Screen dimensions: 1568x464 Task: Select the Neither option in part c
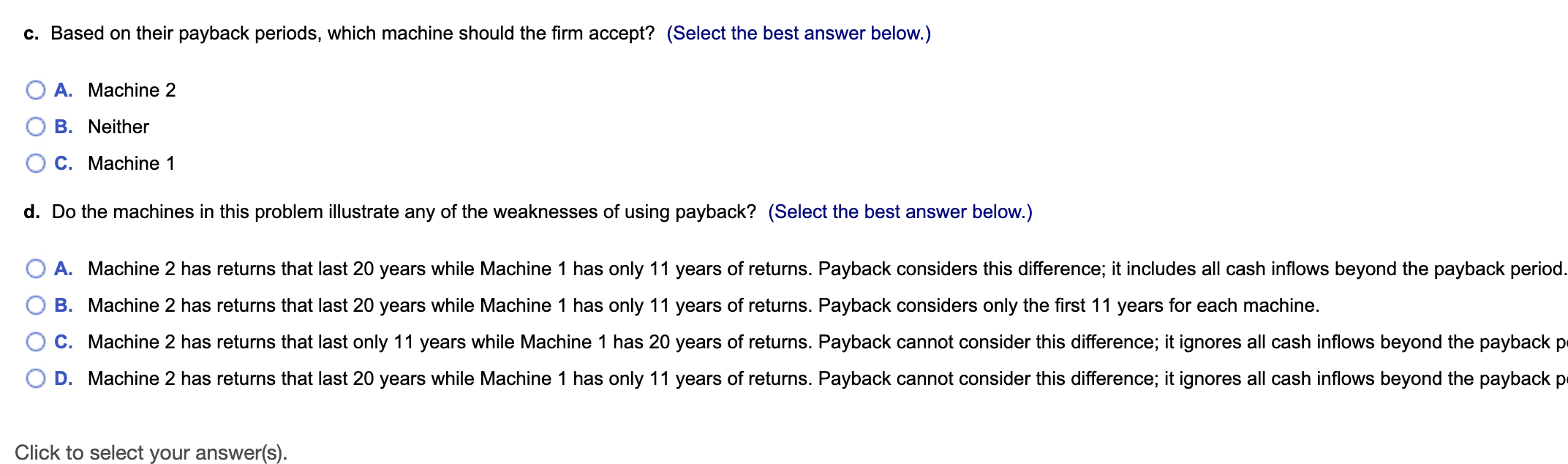34,126
